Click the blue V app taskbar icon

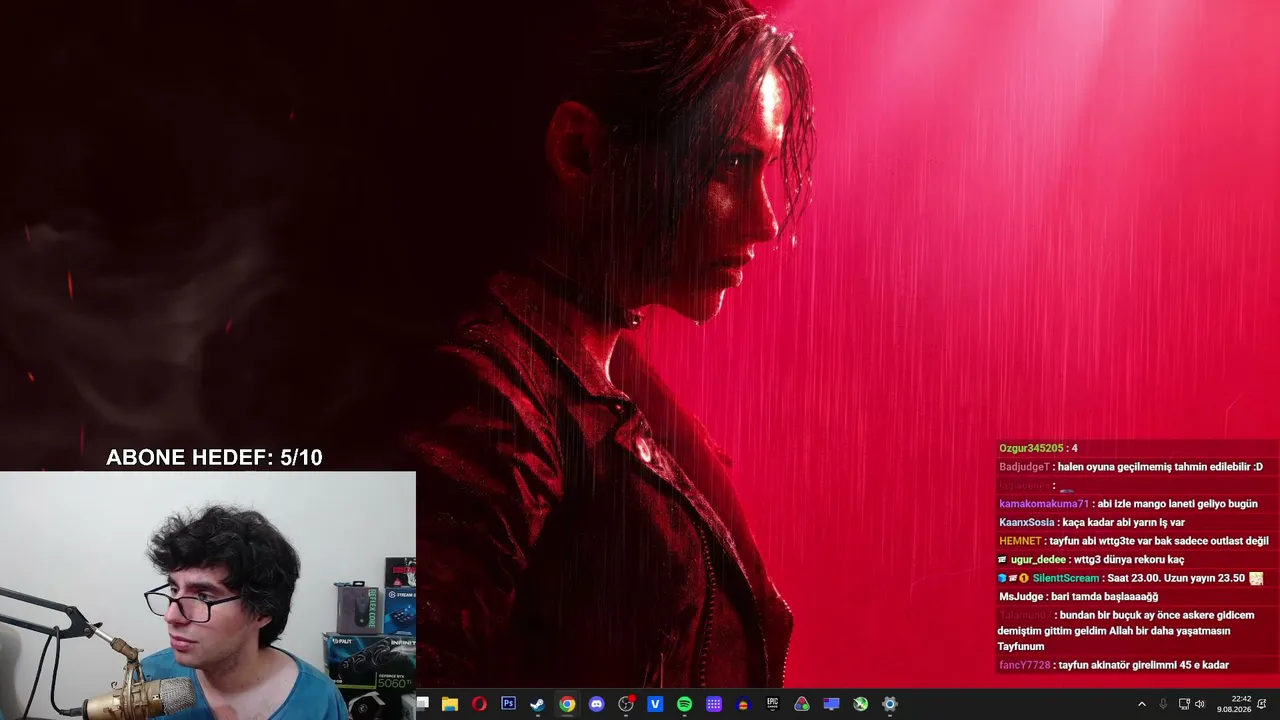coord(655,704)
